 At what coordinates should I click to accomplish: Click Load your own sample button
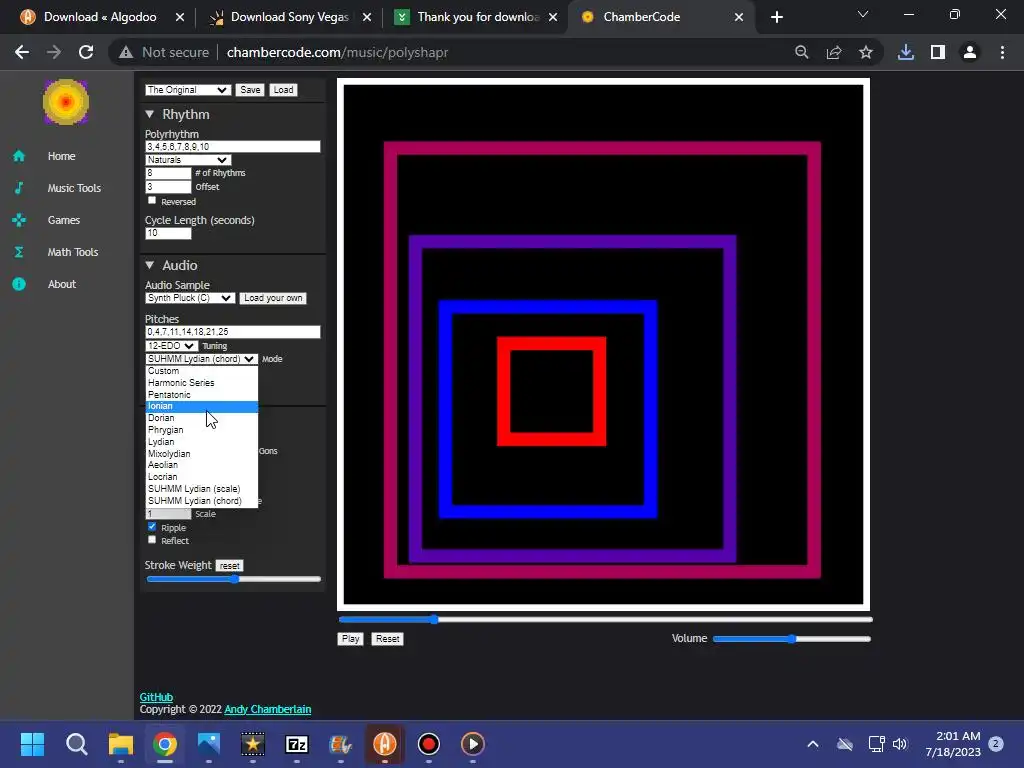coord(273,298)
